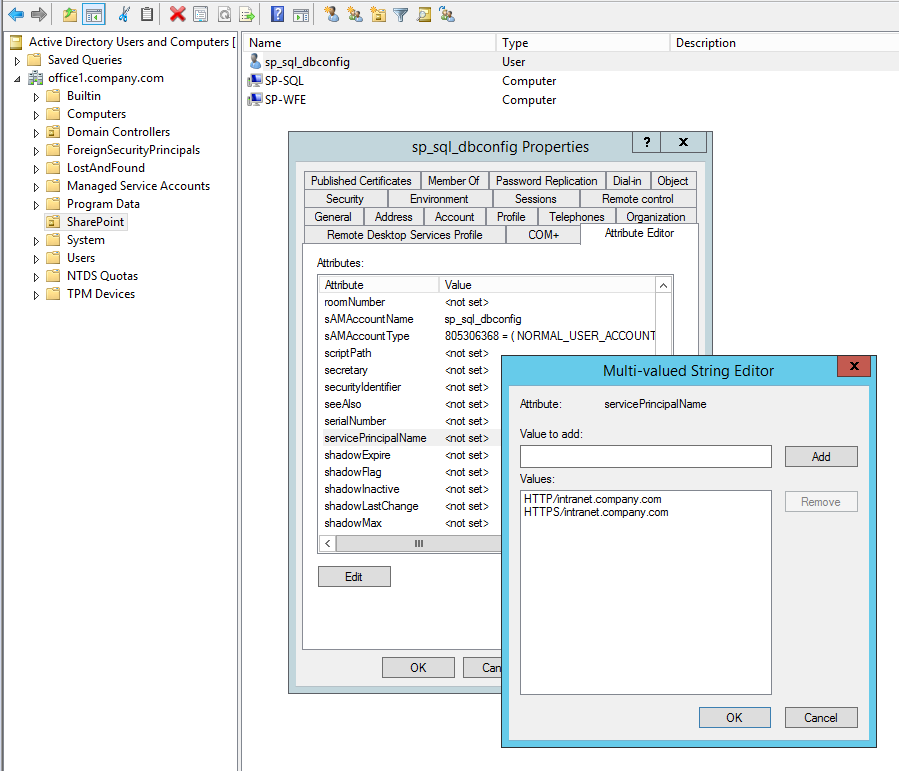The width and height of the screenshot is (899, 771).
Task: Select the Users container in the tree
Action: (x=81, y=258)
